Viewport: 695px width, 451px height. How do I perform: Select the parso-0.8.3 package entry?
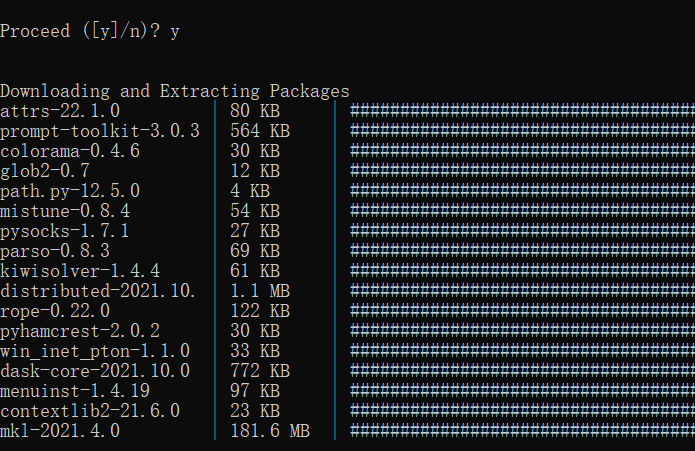(x=55, y=251)
